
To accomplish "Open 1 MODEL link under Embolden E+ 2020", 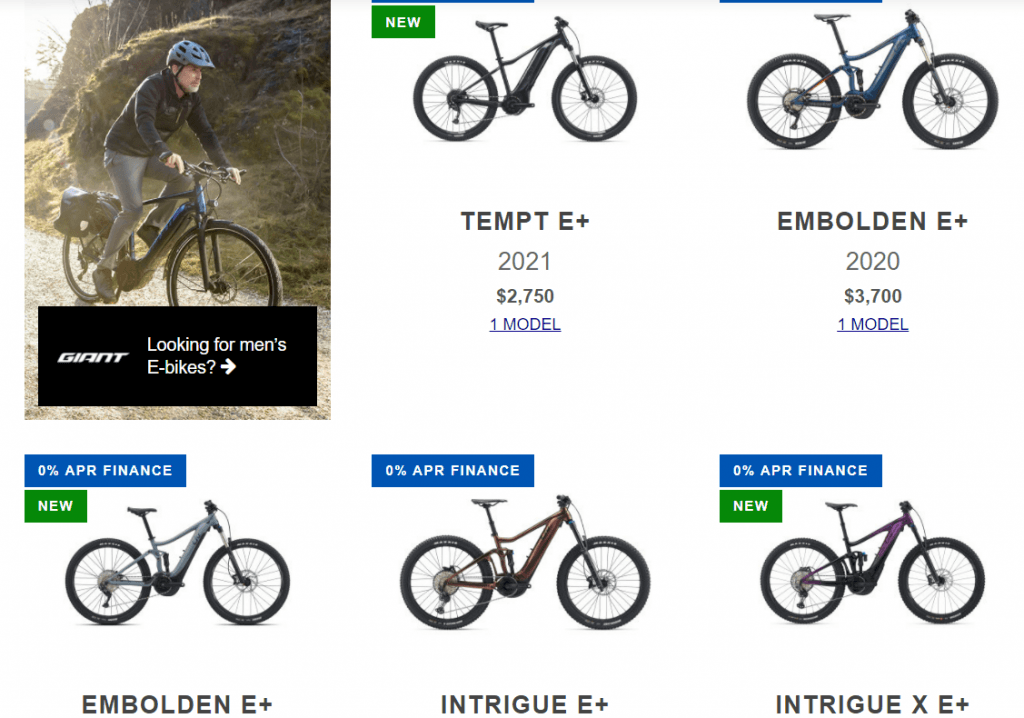I will pyautogui.click(x=872, y=324).
